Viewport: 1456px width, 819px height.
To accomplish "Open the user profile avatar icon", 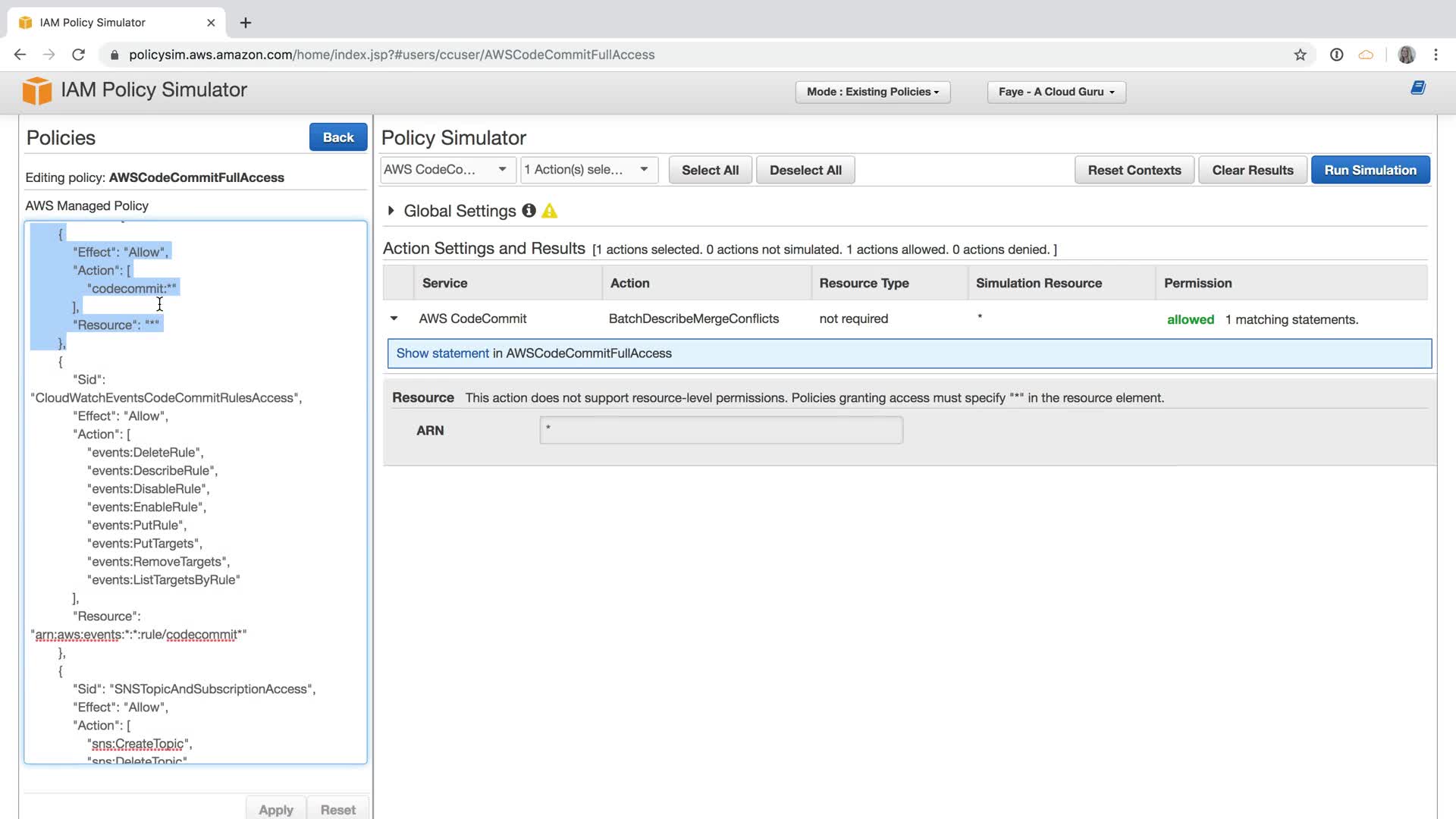I will tap(1406, 55).
